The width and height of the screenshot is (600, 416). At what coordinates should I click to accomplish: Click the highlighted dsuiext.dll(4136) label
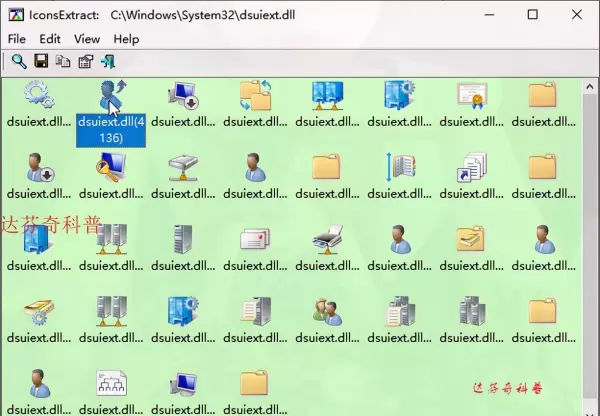pos(111,130)
